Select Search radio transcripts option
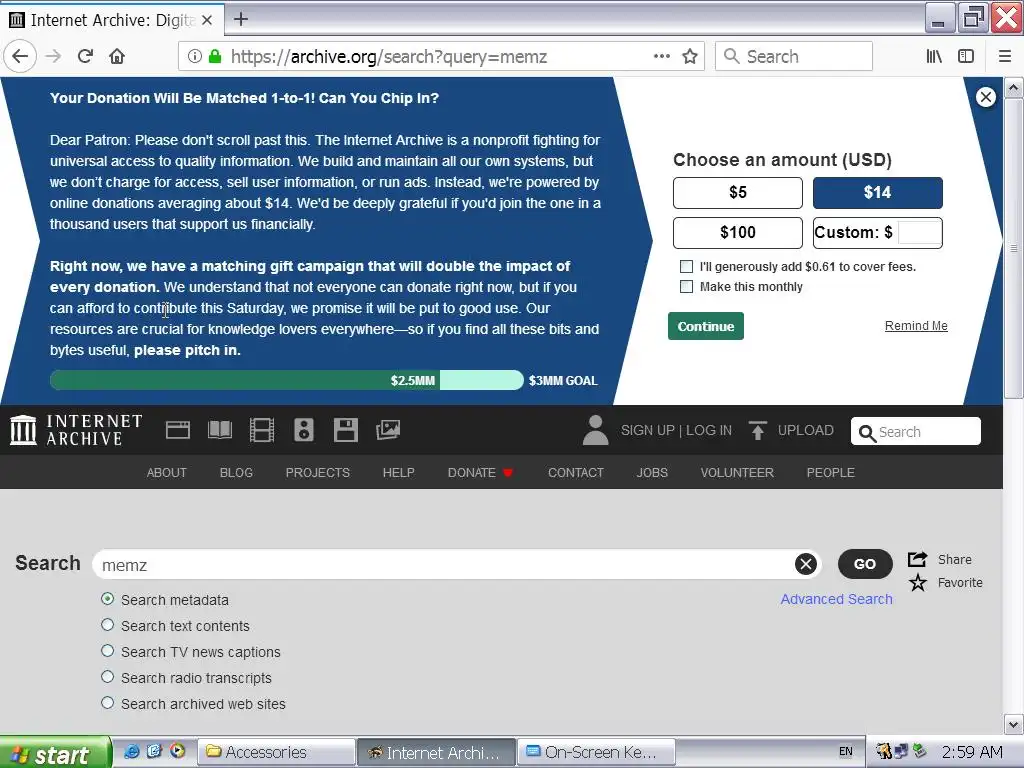Image resolution: width=1024 pixels, height=768 pixels. coord(108,677)
